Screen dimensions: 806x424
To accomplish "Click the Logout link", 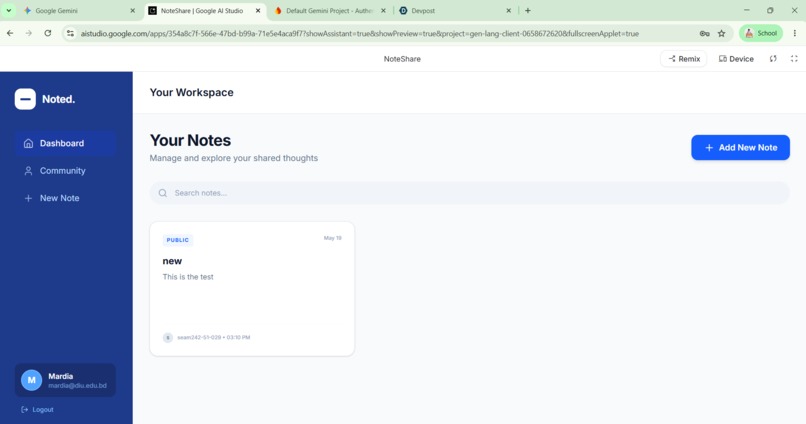I will [x=38, y=410].
